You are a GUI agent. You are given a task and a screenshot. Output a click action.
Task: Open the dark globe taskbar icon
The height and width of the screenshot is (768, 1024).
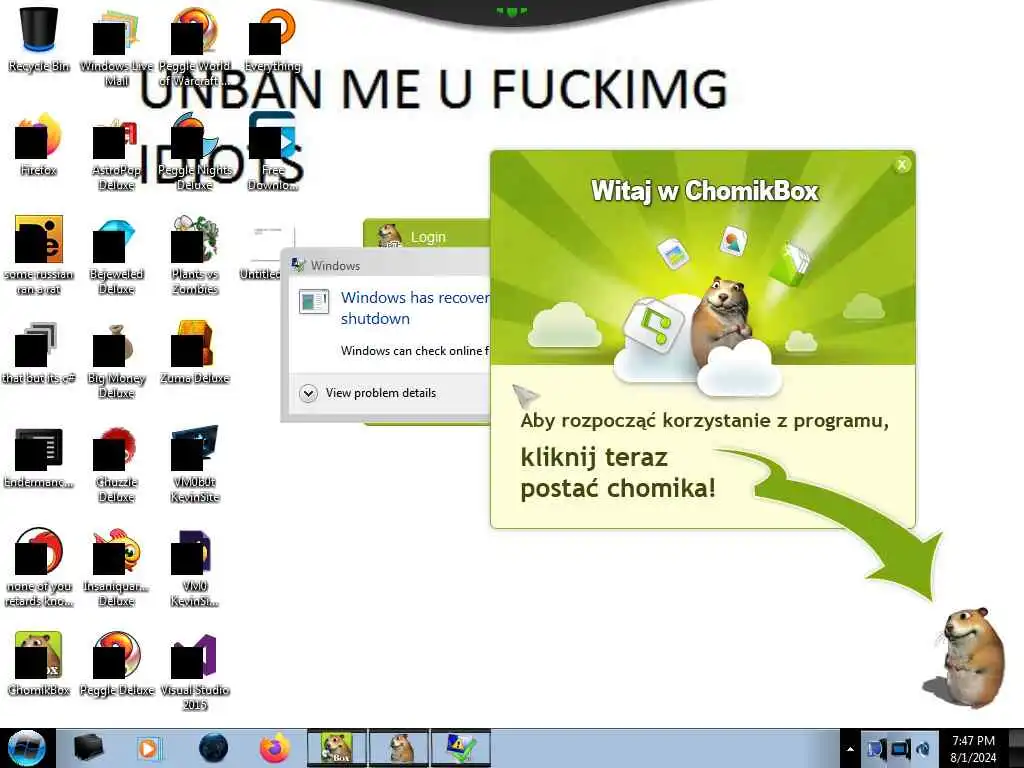click(x=213, y=748)
